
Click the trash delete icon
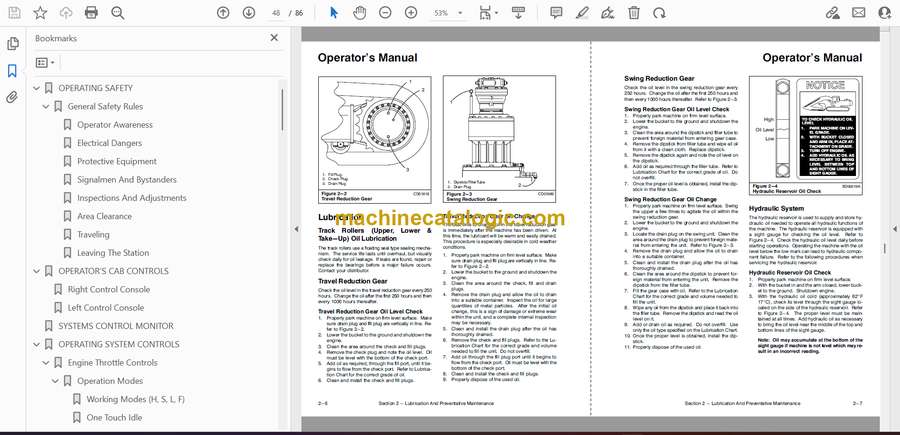tap(634, 13)
